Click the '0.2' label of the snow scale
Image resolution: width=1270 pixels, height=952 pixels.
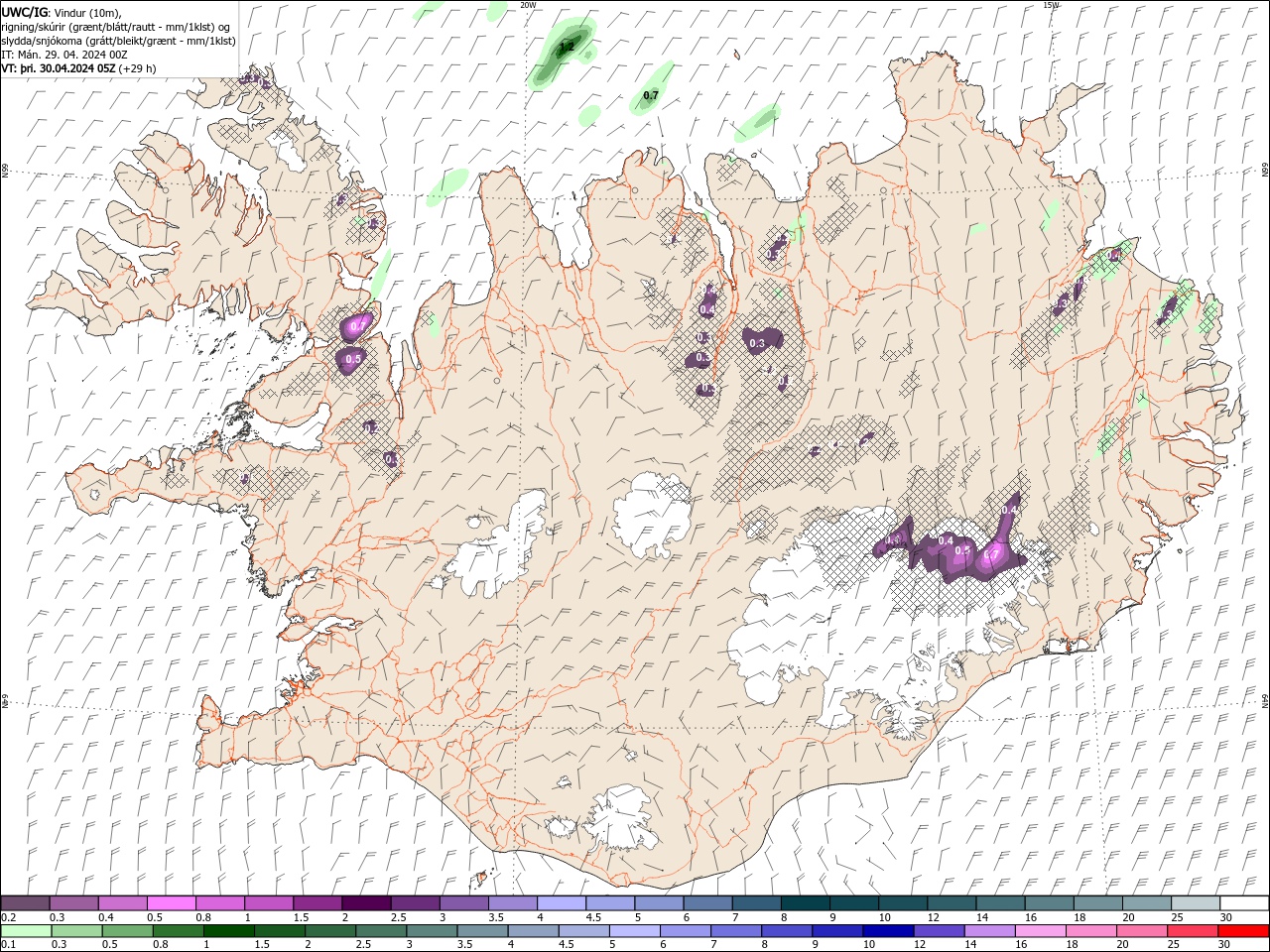click(9, 917)
